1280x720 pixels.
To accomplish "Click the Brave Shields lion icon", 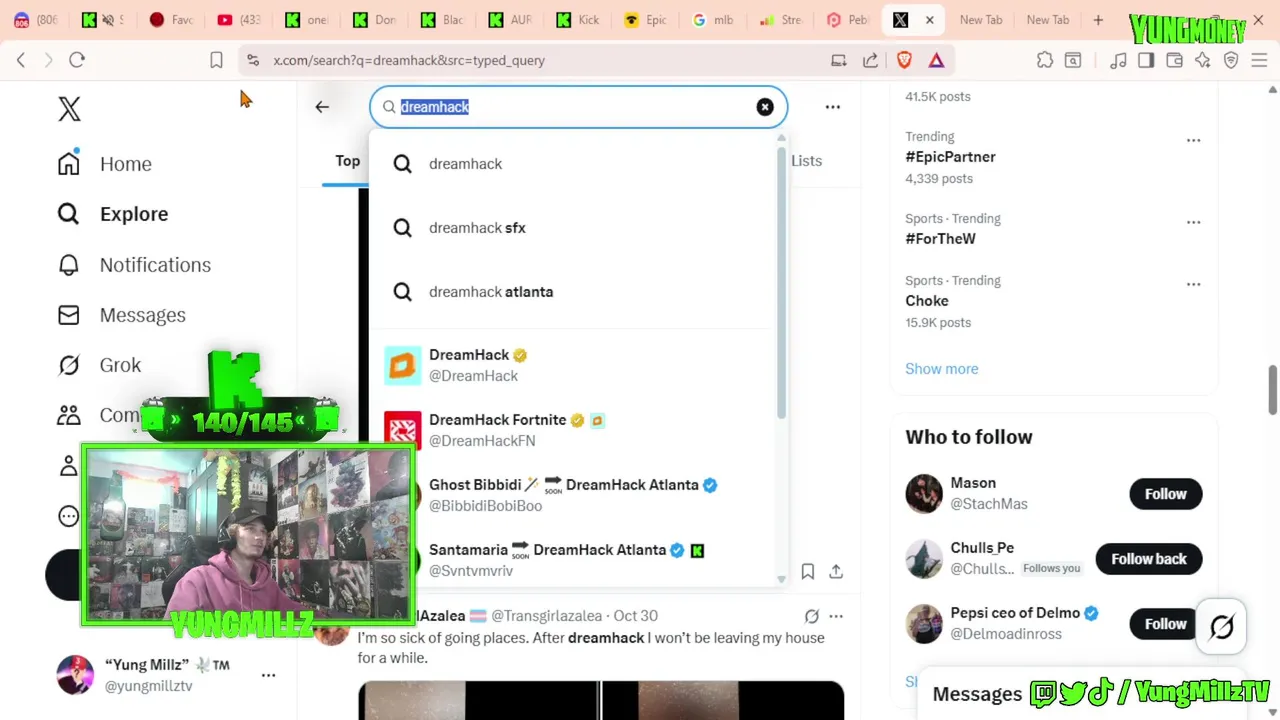I will [904, 60].
